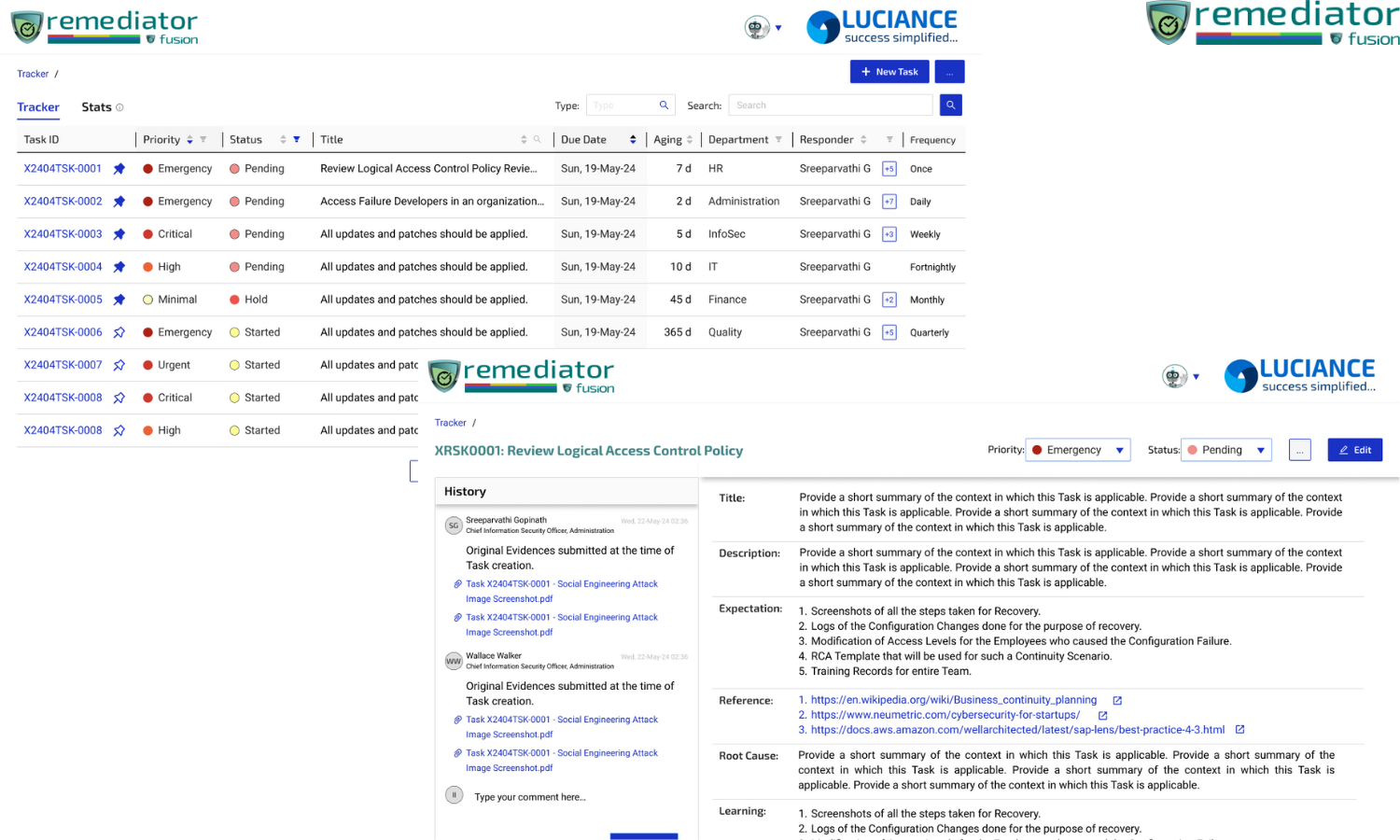Viewport: 1400px width, 840px height.
Task: Open the Priority column filter icon
Action: 203,139
